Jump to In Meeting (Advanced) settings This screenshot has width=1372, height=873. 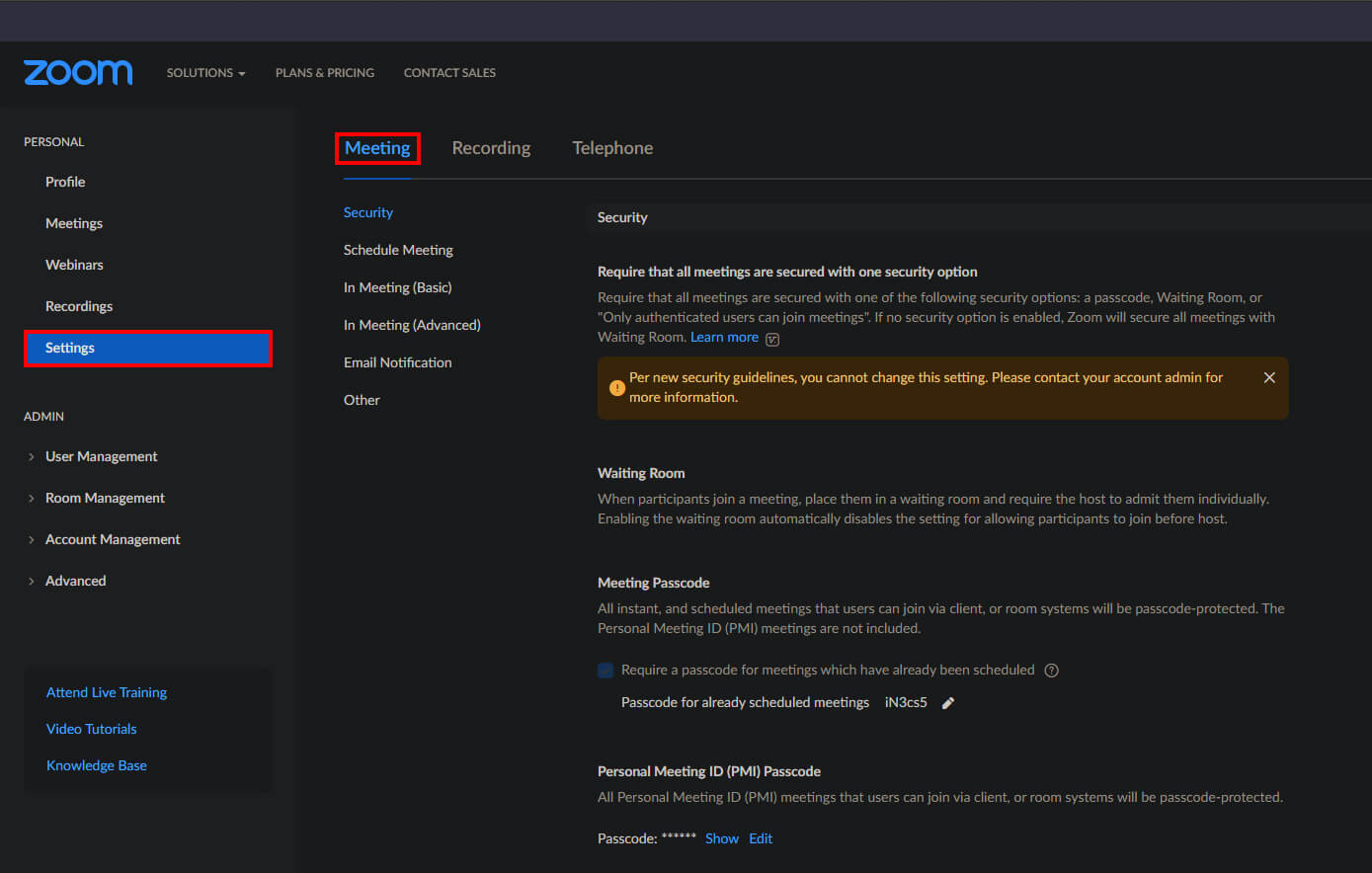412,325
